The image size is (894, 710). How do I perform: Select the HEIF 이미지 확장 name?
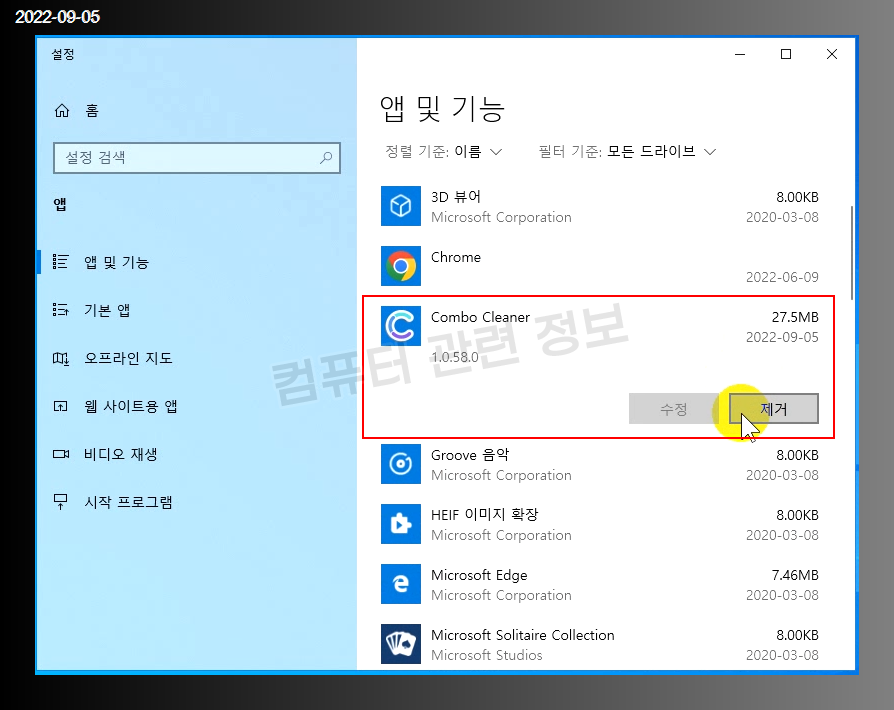485,515
